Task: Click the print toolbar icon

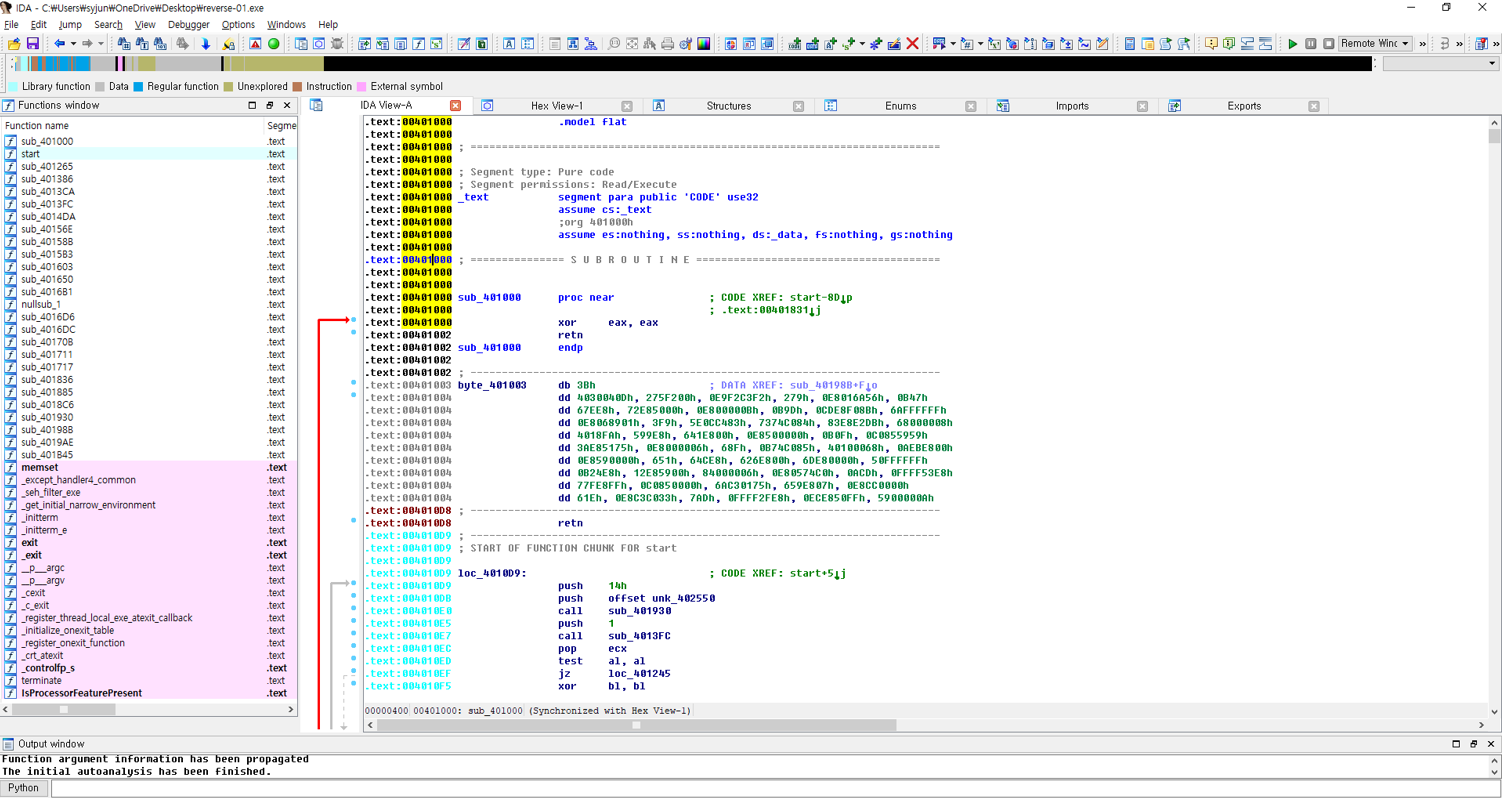Action: point(667,44)
